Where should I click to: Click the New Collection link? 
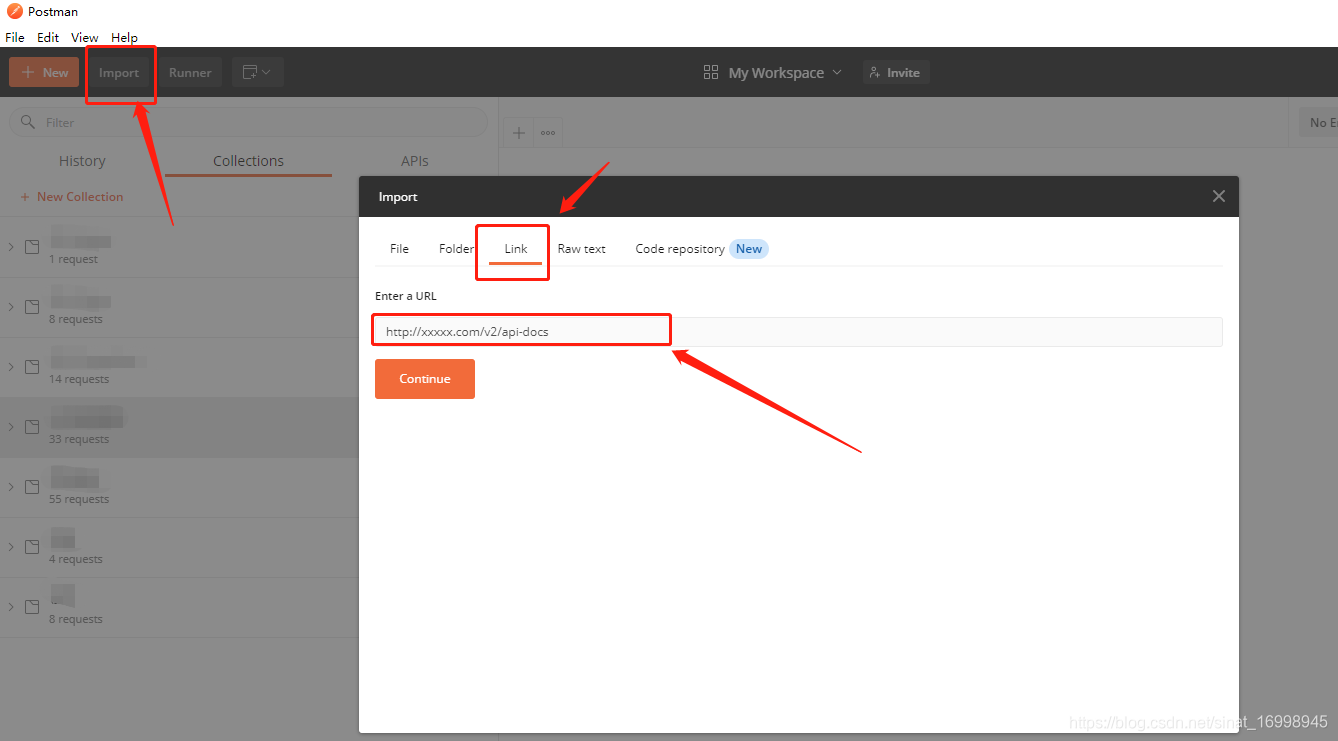(x=72, y=197)
